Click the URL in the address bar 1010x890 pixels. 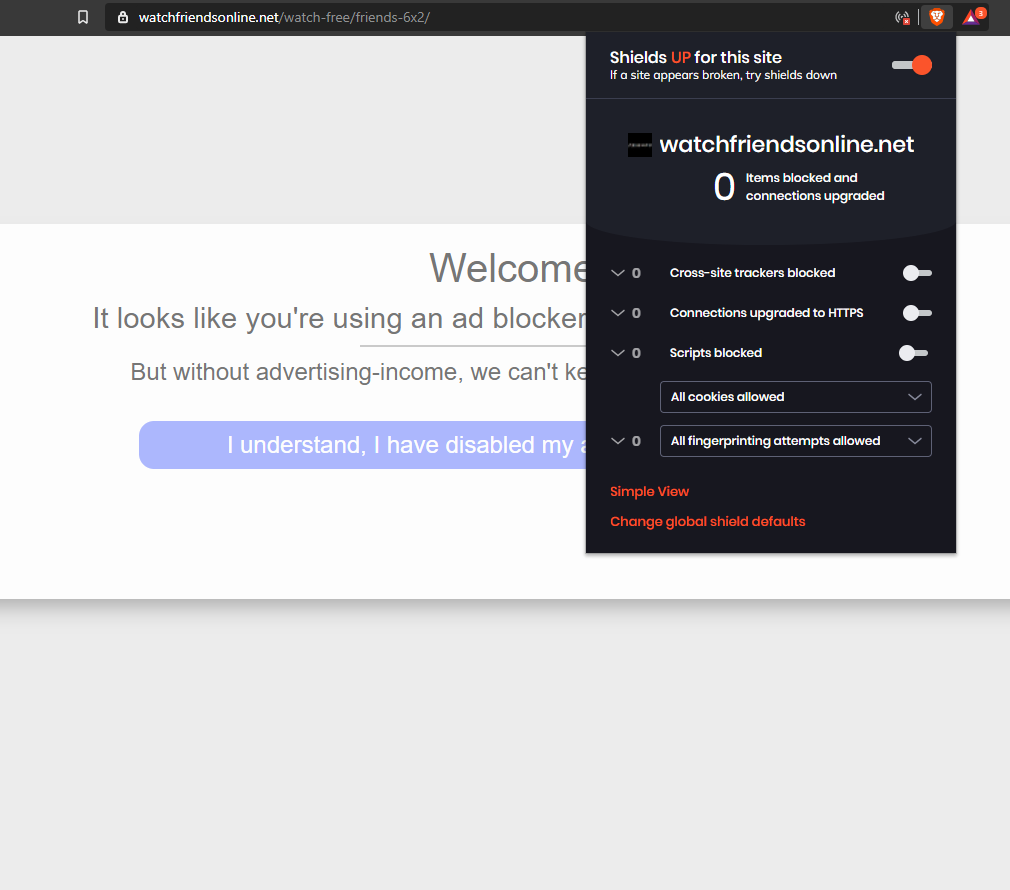284,17
